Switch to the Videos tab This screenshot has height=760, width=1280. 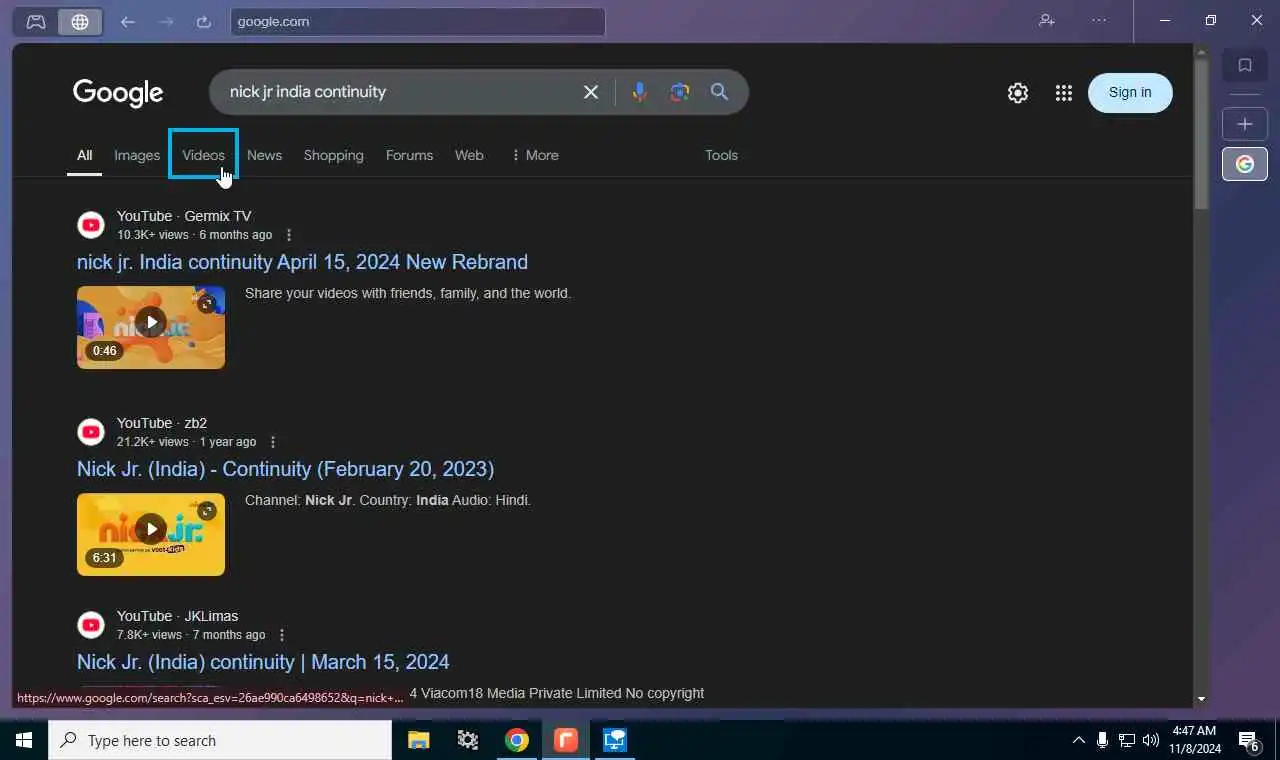tap(203, 155)
